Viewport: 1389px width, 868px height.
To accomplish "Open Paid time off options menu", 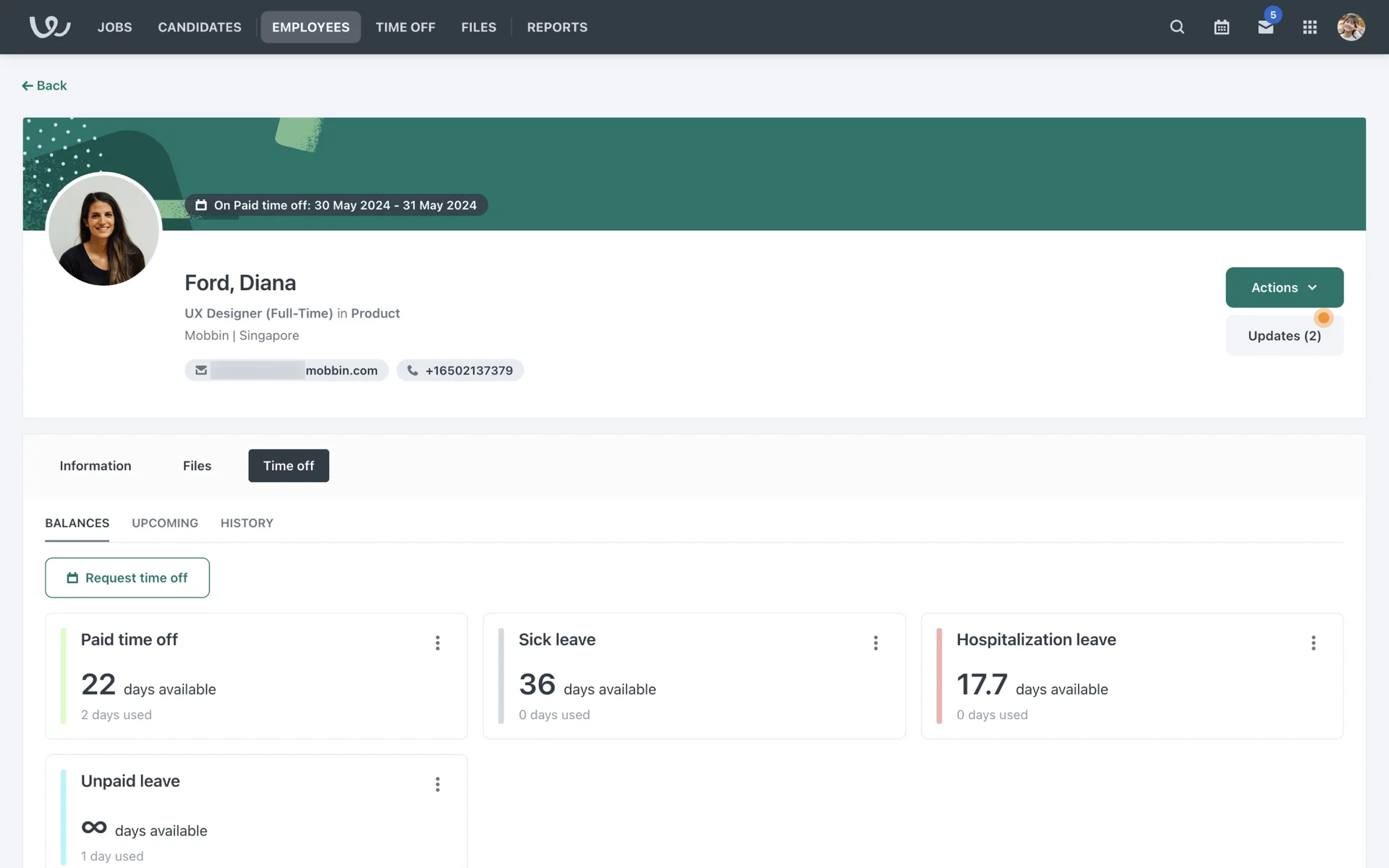I will 438,643.
